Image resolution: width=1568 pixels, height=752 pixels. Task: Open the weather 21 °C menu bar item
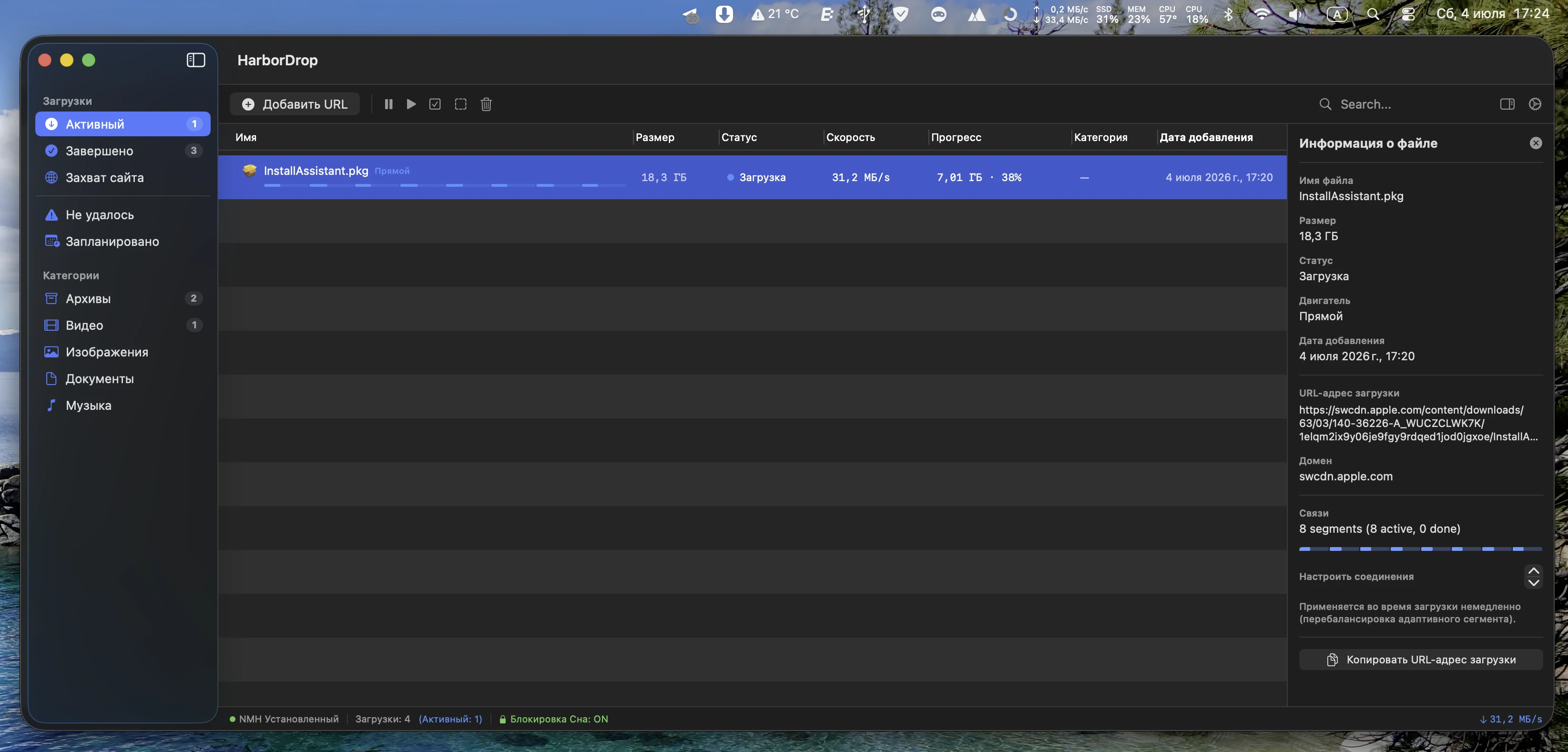point(775,14)
